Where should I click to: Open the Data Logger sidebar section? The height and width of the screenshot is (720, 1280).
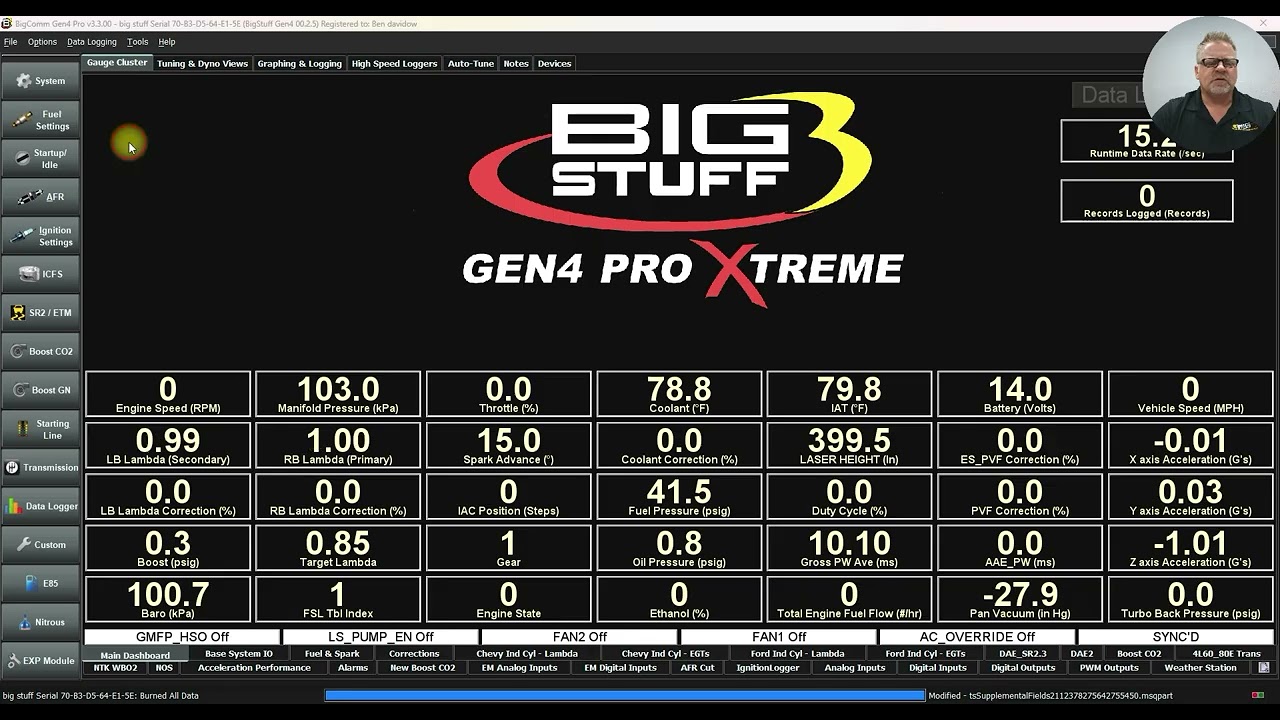coord(41,506)
